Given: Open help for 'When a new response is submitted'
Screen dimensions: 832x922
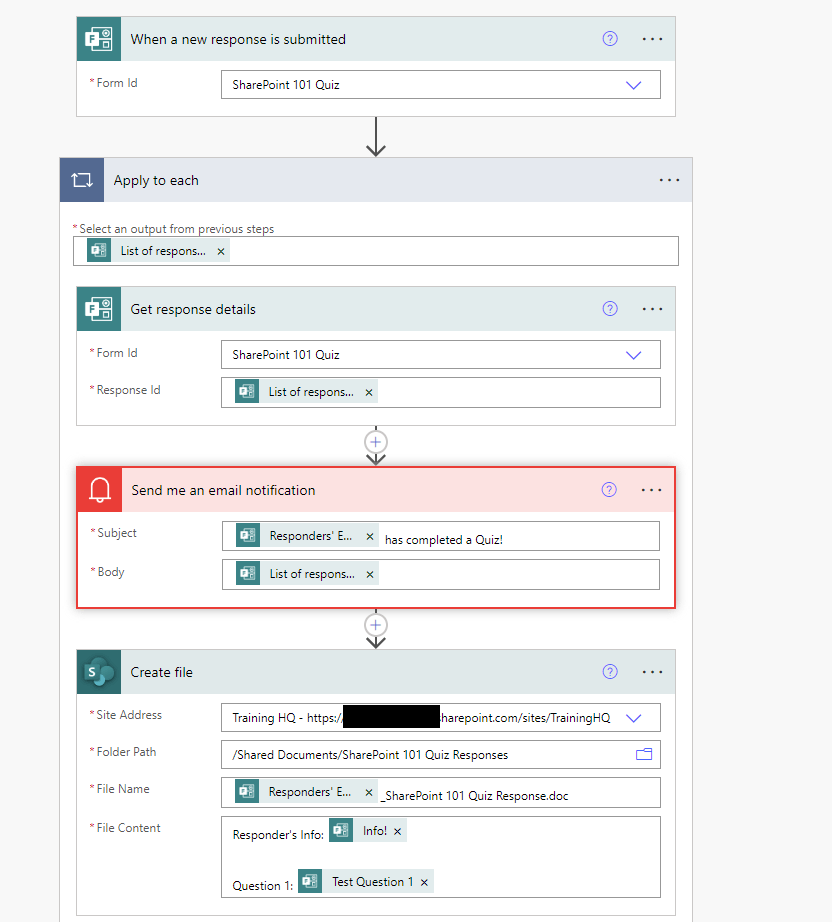Looking at the screenshot, I should [x=610, y=39].
